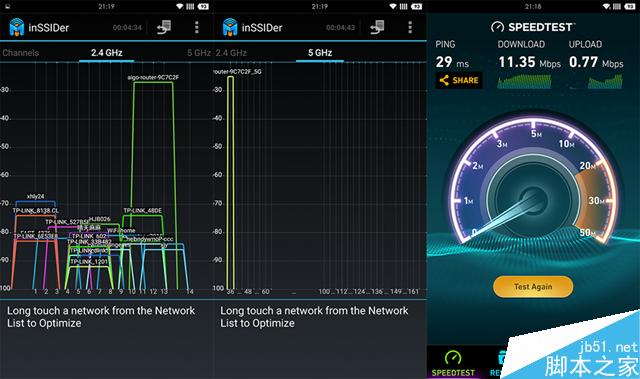Switch to 5 GHz tab in left panel
640x379 pixels.
pyautogui.click(x=199, y=53)
